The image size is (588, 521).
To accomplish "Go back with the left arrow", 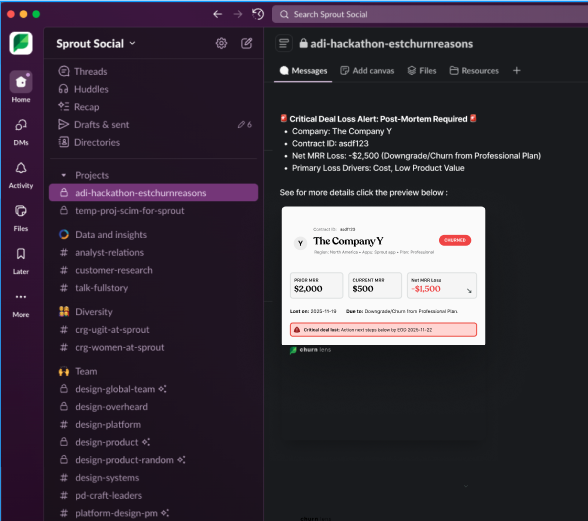I will [x=218, y=14].
